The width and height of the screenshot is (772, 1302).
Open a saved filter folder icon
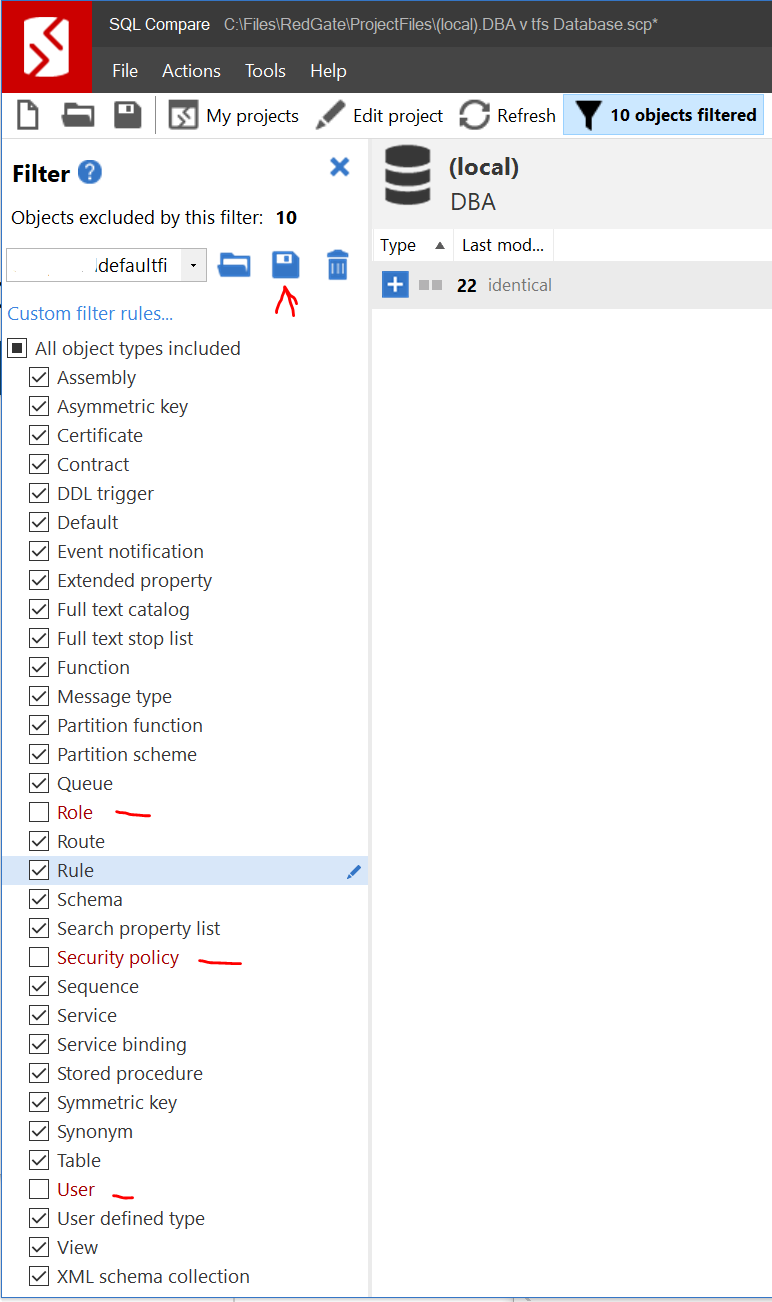[234, 265]
